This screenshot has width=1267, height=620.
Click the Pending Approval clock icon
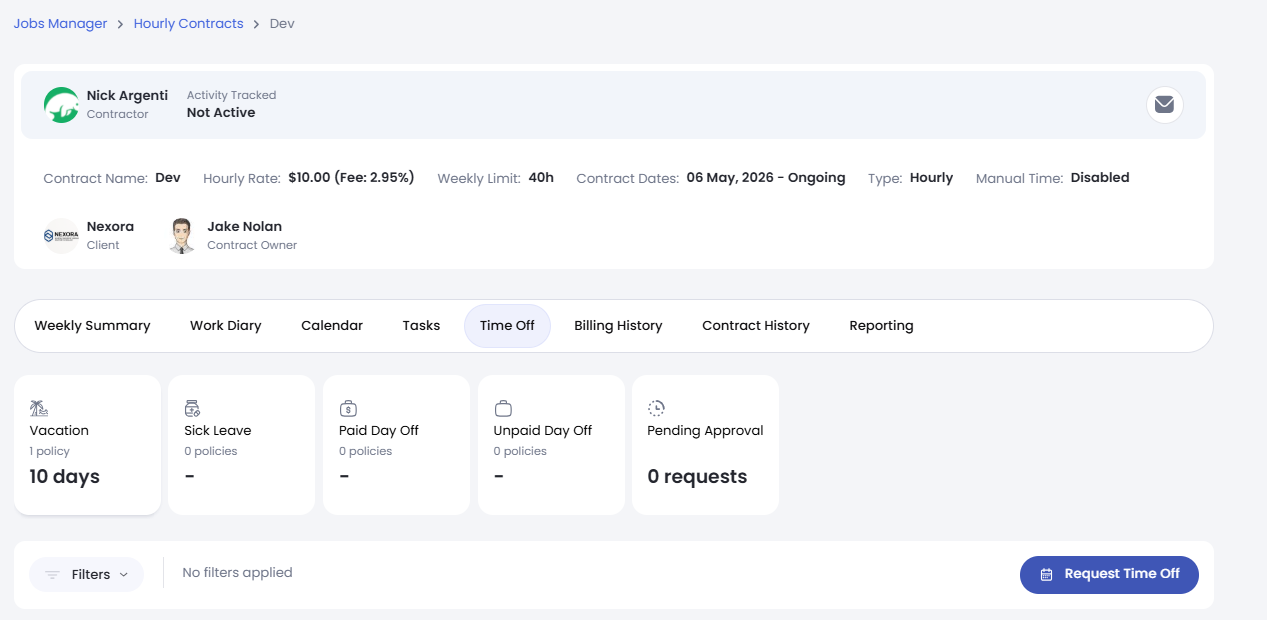click(x=657, y=408)
